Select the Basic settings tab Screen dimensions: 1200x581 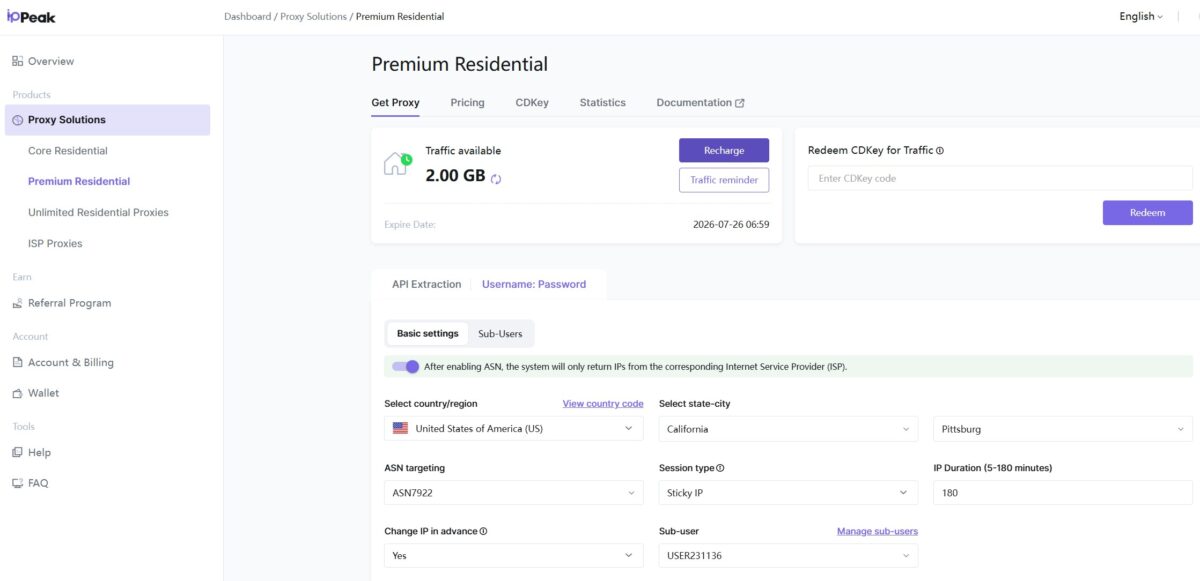click(427, 334)
